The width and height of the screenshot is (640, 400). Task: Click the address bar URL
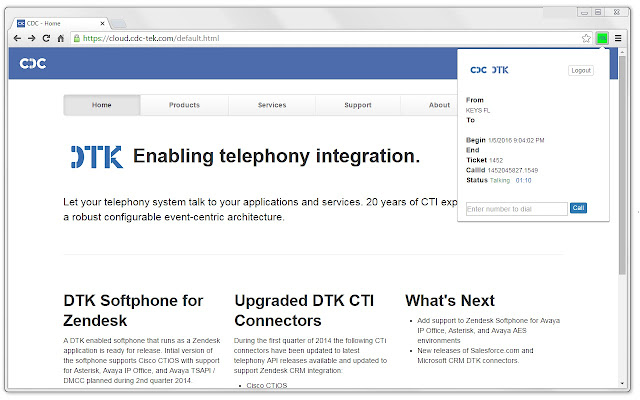pos(151,38)
